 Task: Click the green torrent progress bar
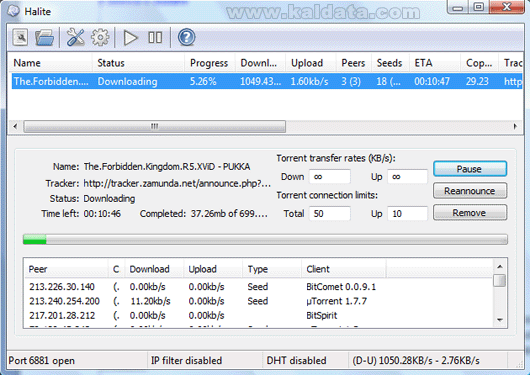pos(265,239)
